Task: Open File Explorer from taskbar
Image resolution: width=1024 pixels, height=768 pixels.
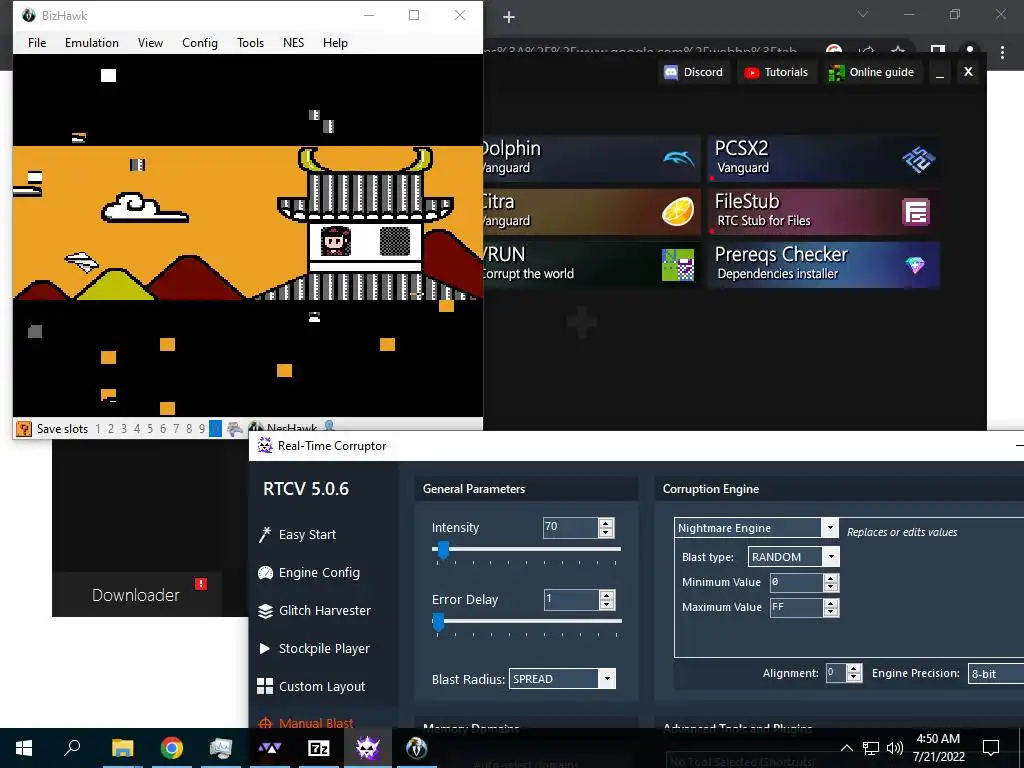Action: click(122, 748)
